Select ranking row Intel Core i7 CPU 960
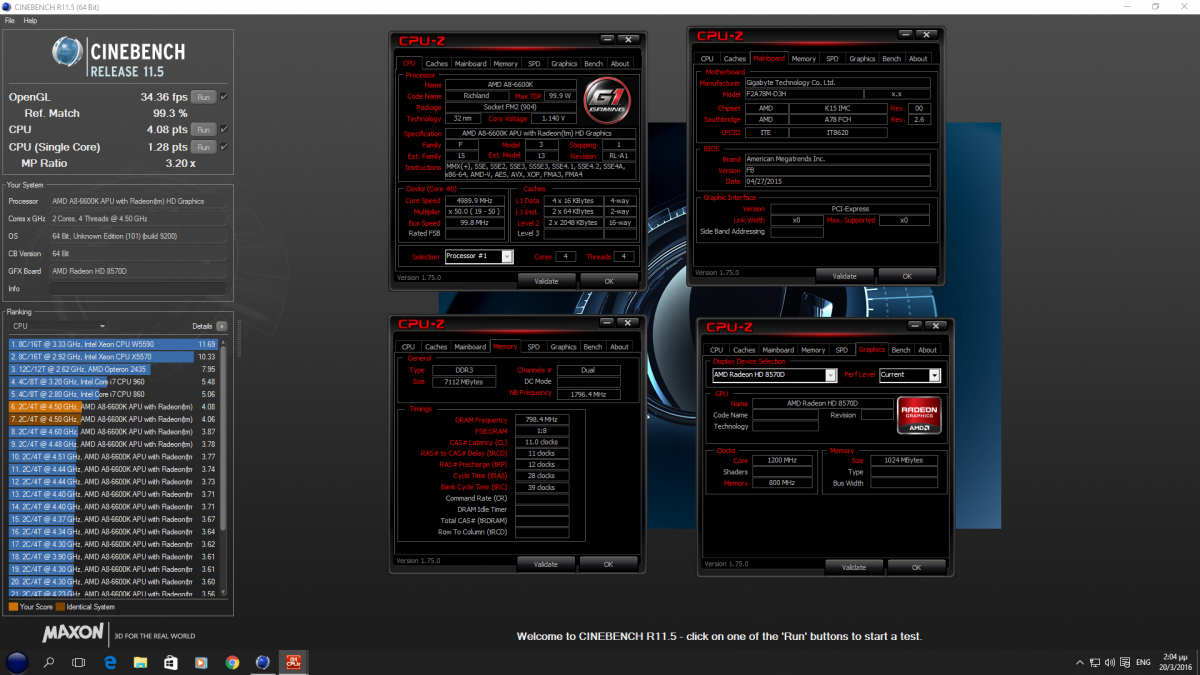Screen dimensions: 1200x675 tap(113, 381)
